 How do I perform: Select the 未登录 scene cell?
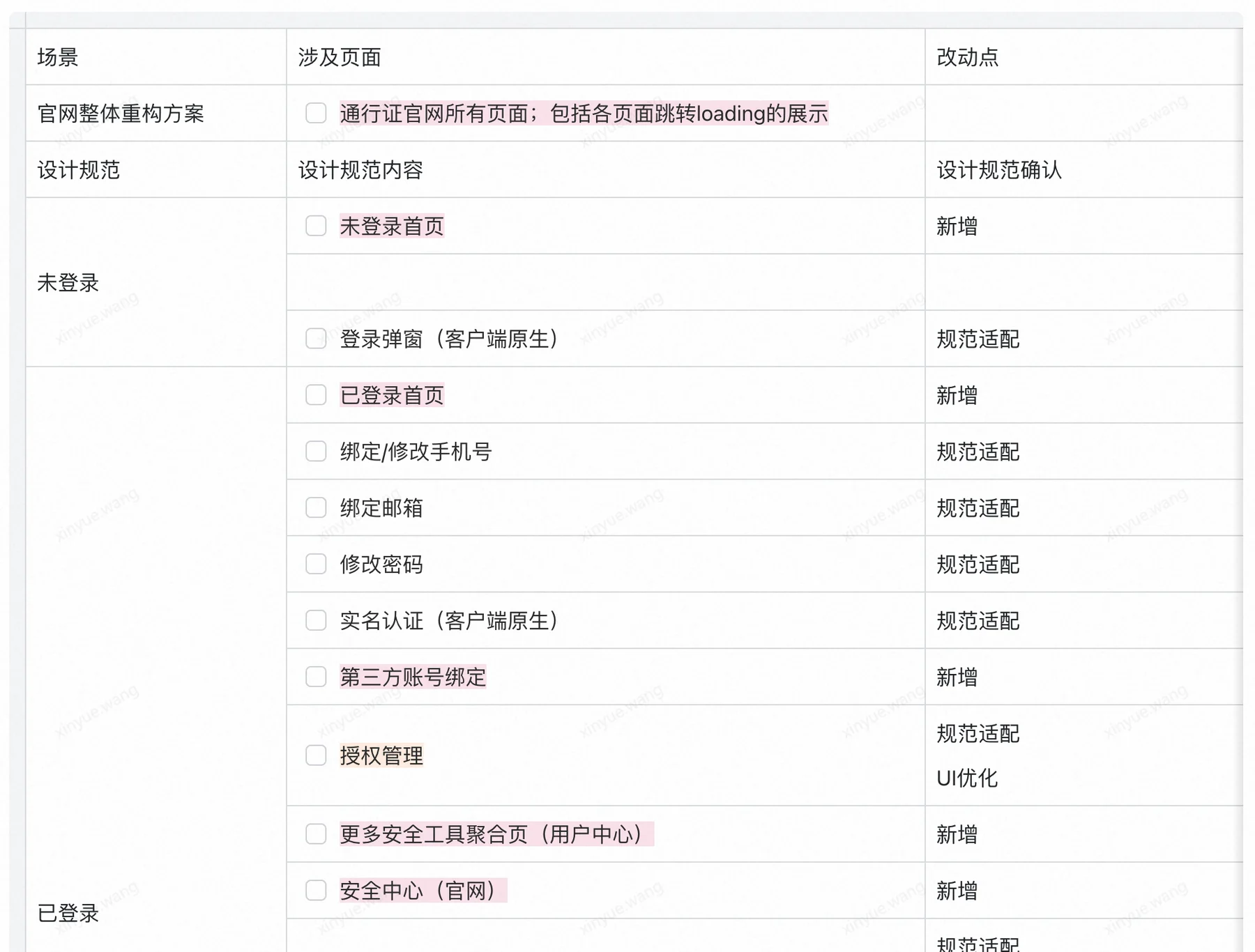click(156, 282)
